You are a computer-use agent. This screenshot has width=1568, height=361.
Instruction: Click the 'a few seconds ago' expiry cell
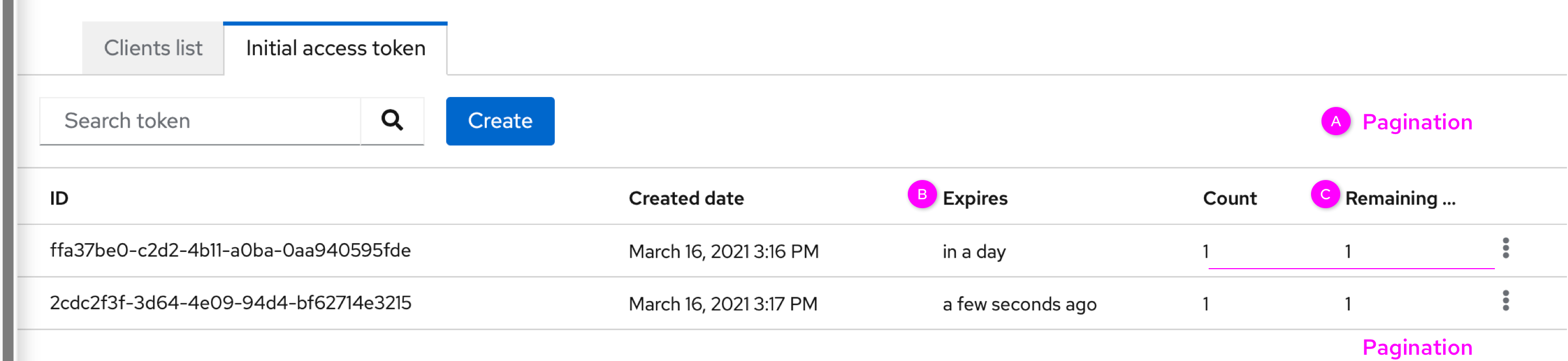(x=1020, y=304)
